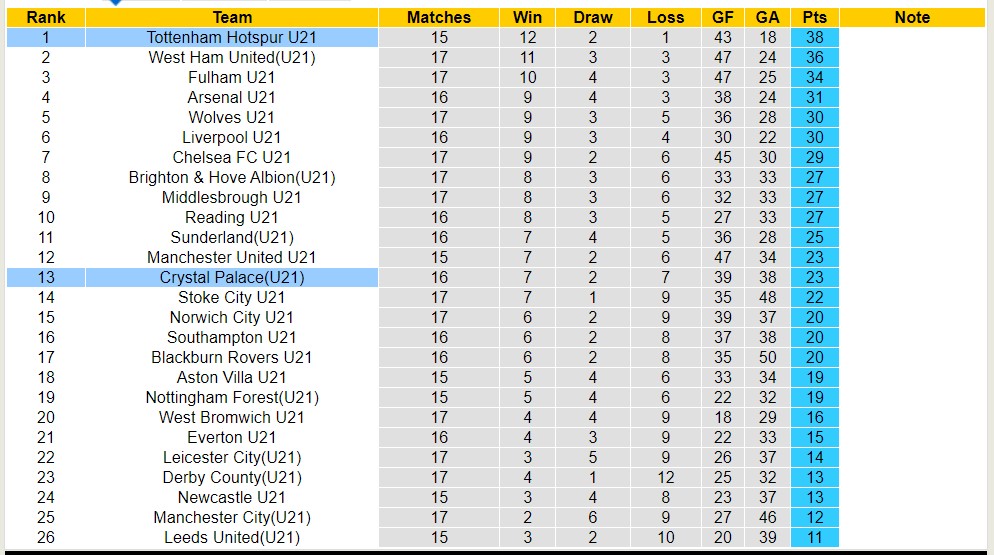
Task: Open the Chelsea FC U21 team link
Action: 232,157
